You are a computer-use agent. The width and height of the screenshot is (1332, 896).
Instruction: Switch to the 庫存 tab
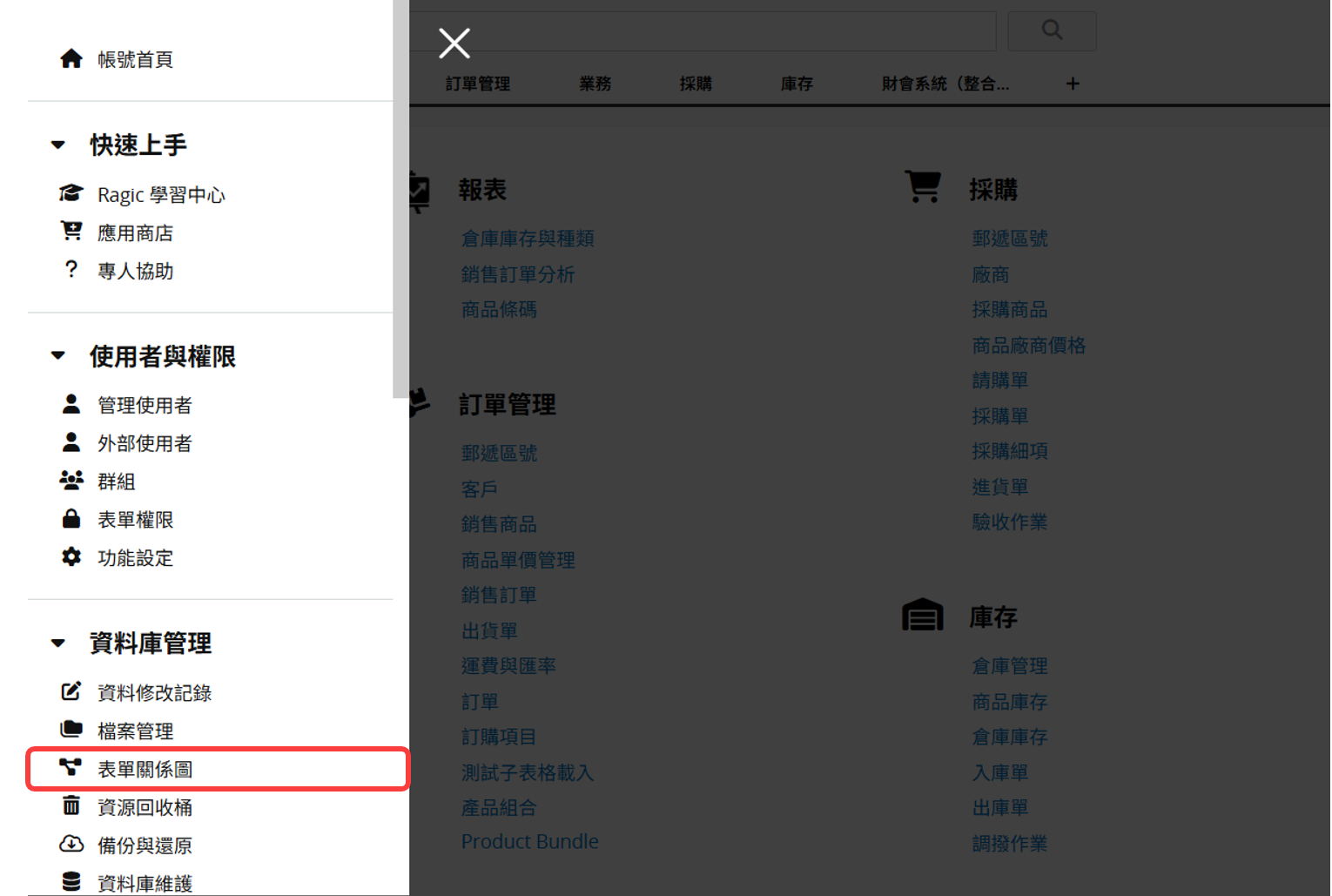click(x=797, y=84)
